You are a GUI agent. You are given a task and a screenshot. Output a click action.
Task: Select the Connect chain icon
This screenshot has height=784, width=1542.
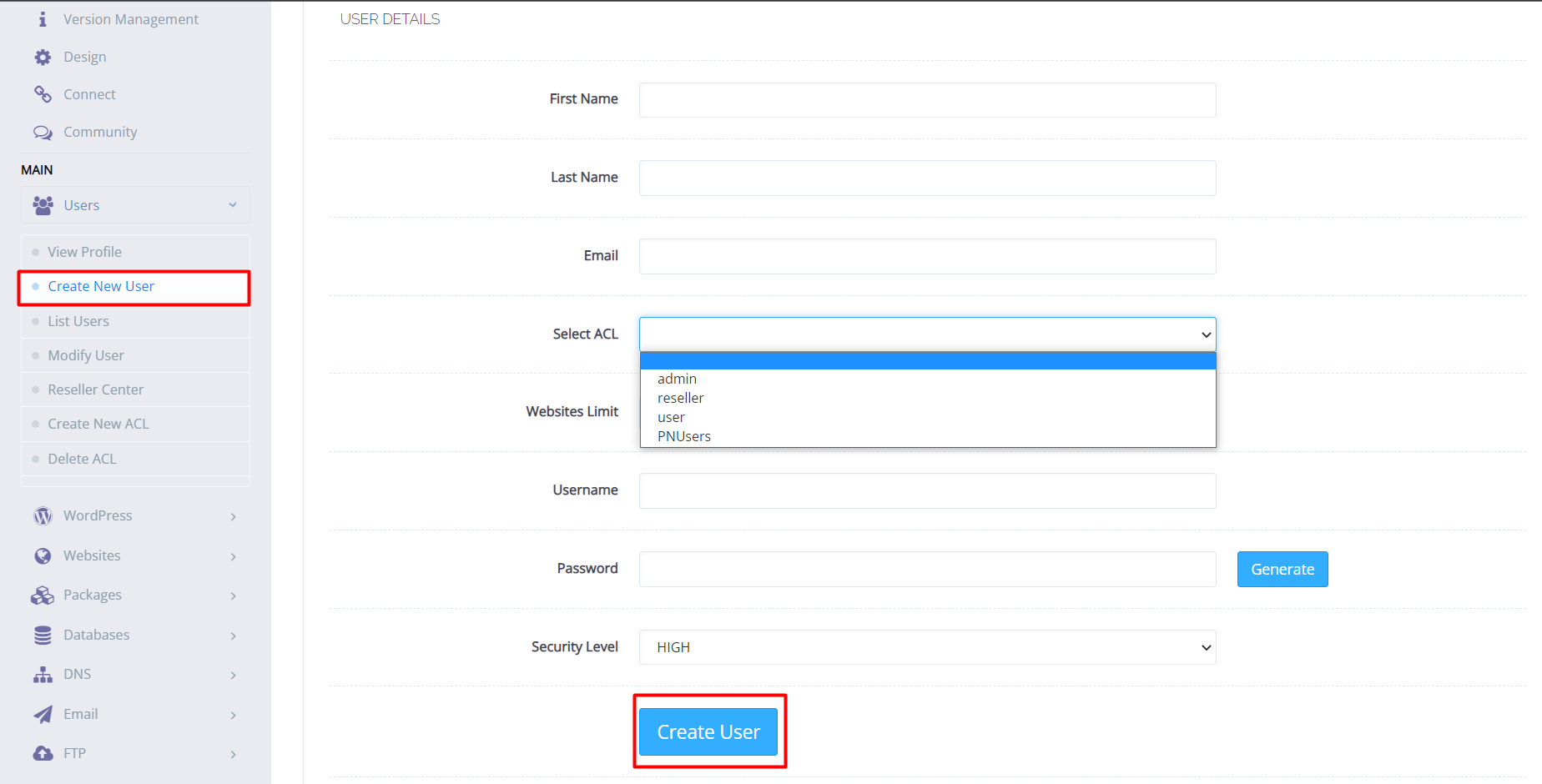point(43,93)
